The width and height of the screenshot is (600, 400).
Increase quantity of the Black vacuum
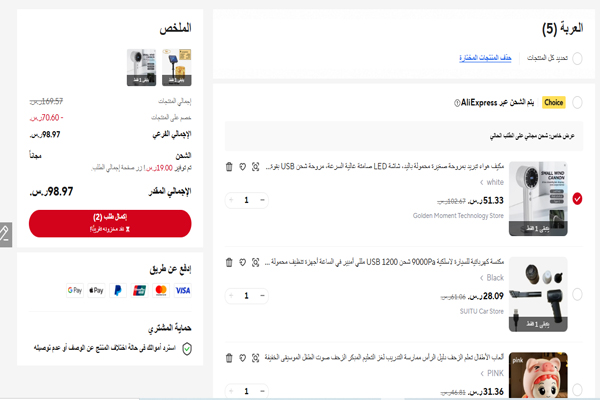[231, 296]
